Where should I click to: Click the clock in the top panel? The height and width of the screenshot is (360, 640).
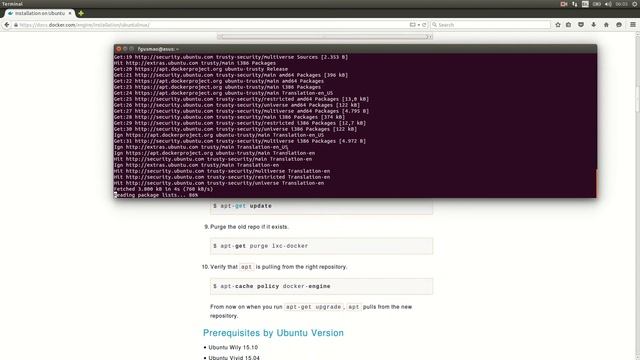(622, 4)
